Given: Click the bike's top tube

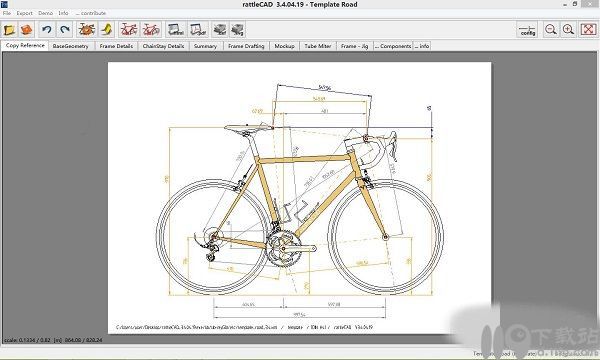Looking at the screenshot, I should pyautogui.click(x=304, y=159).
